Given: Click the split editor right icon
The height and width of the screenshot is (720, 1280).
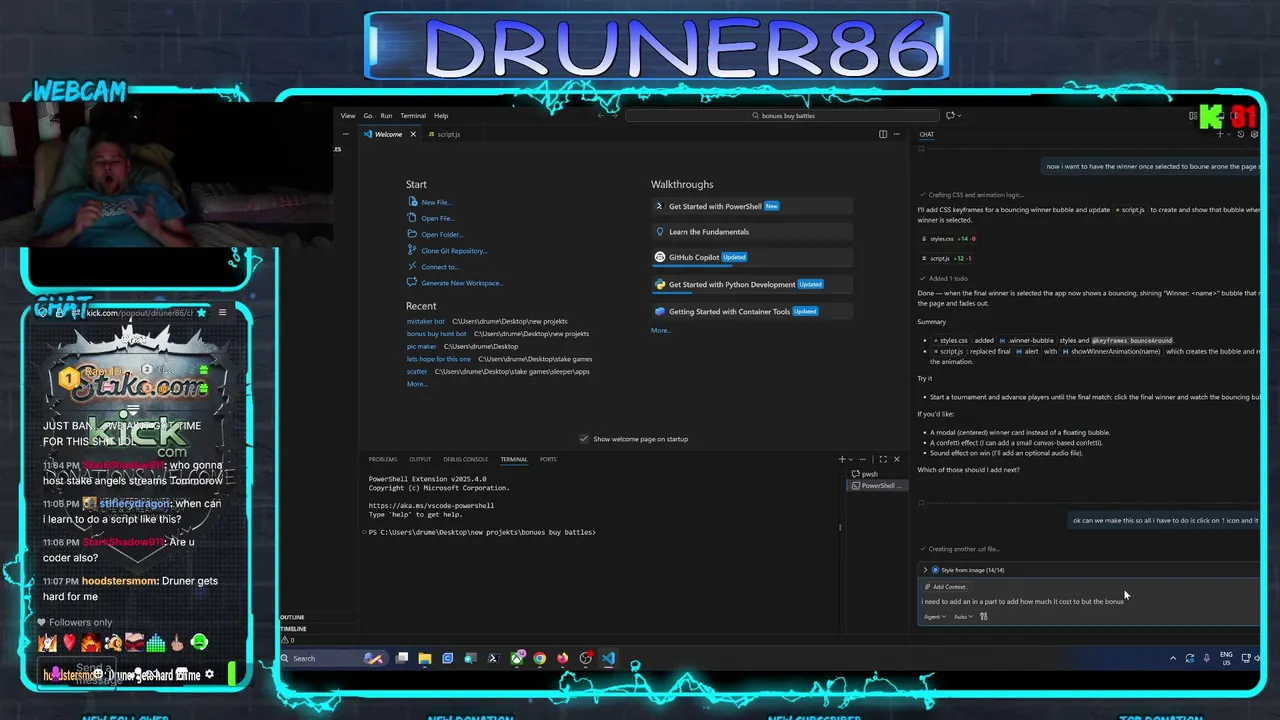Looking at the screenshot, I should pos(882,134).
